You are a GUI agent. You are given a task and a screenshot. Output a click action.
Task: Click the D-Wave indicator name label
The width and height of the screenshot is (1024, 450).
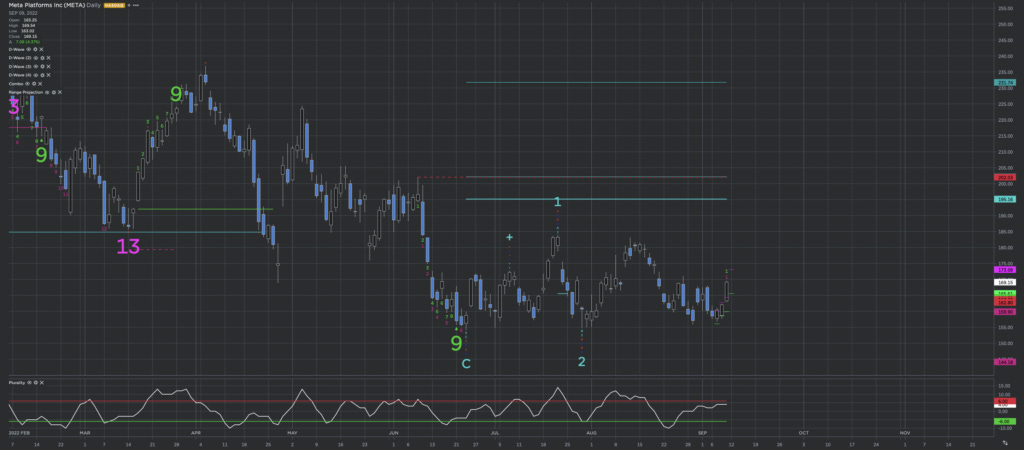pos(16,50)
